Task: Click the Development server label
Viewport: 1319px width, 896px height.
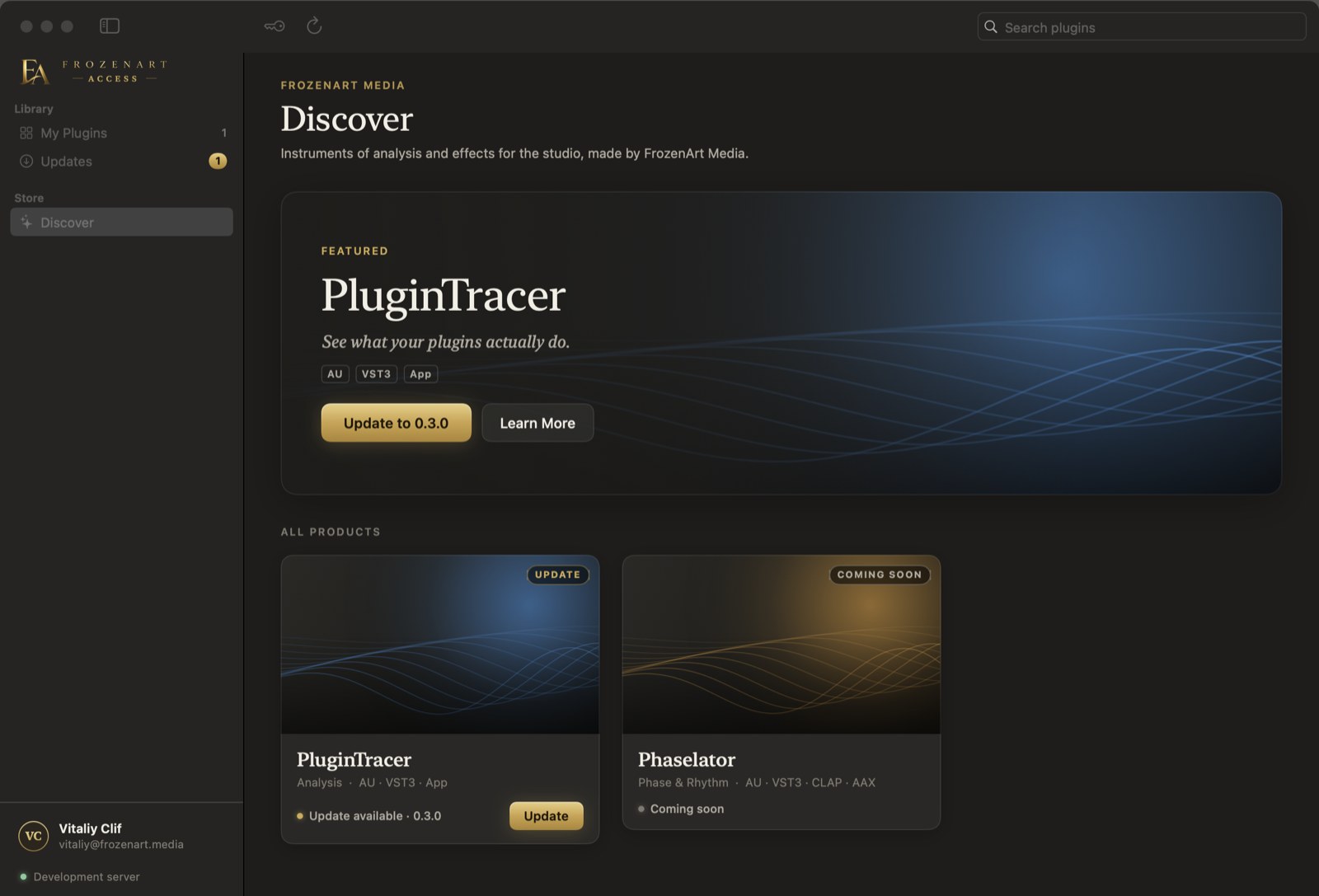Action: click(87, 877)
